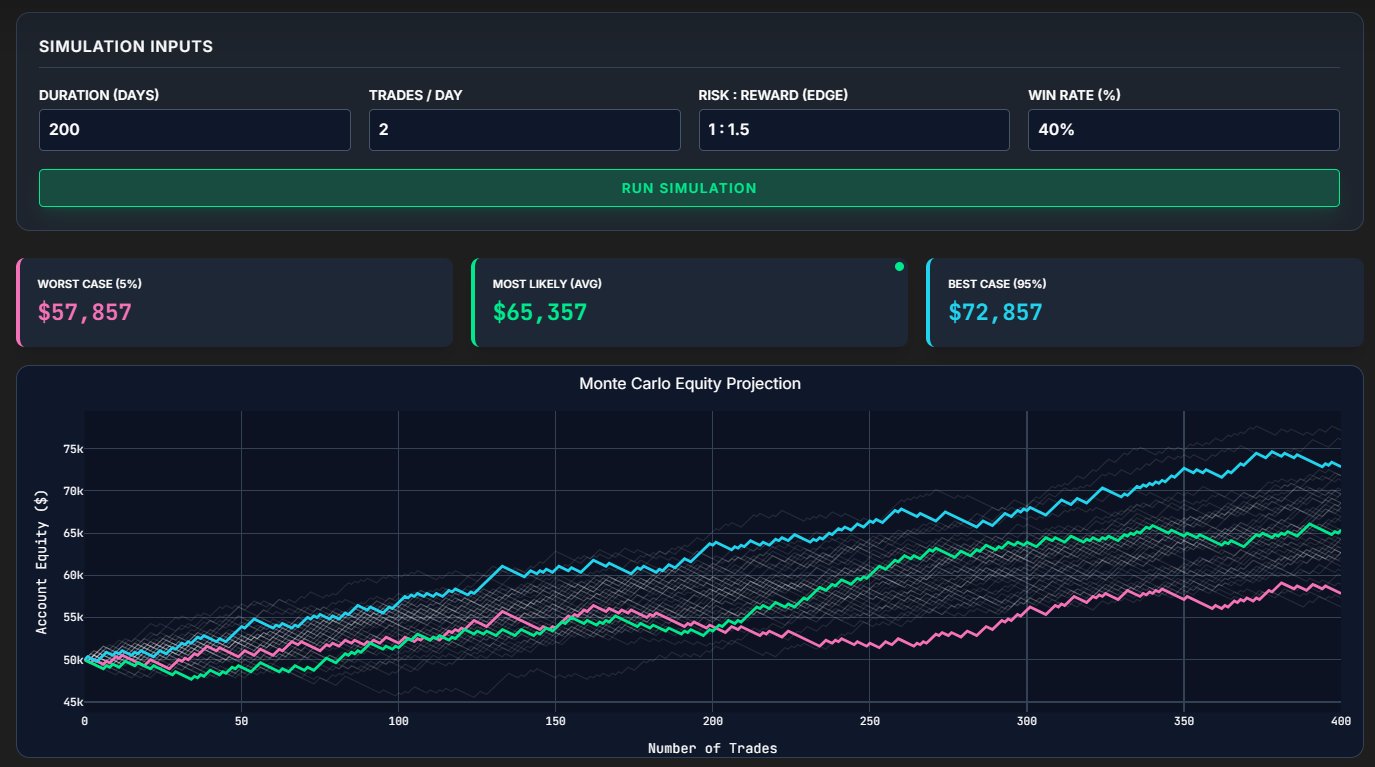The height and width of the screenshot is (767, 1375).
Task: Click the Trades / Day input field
Action: [x=524, y=129]
